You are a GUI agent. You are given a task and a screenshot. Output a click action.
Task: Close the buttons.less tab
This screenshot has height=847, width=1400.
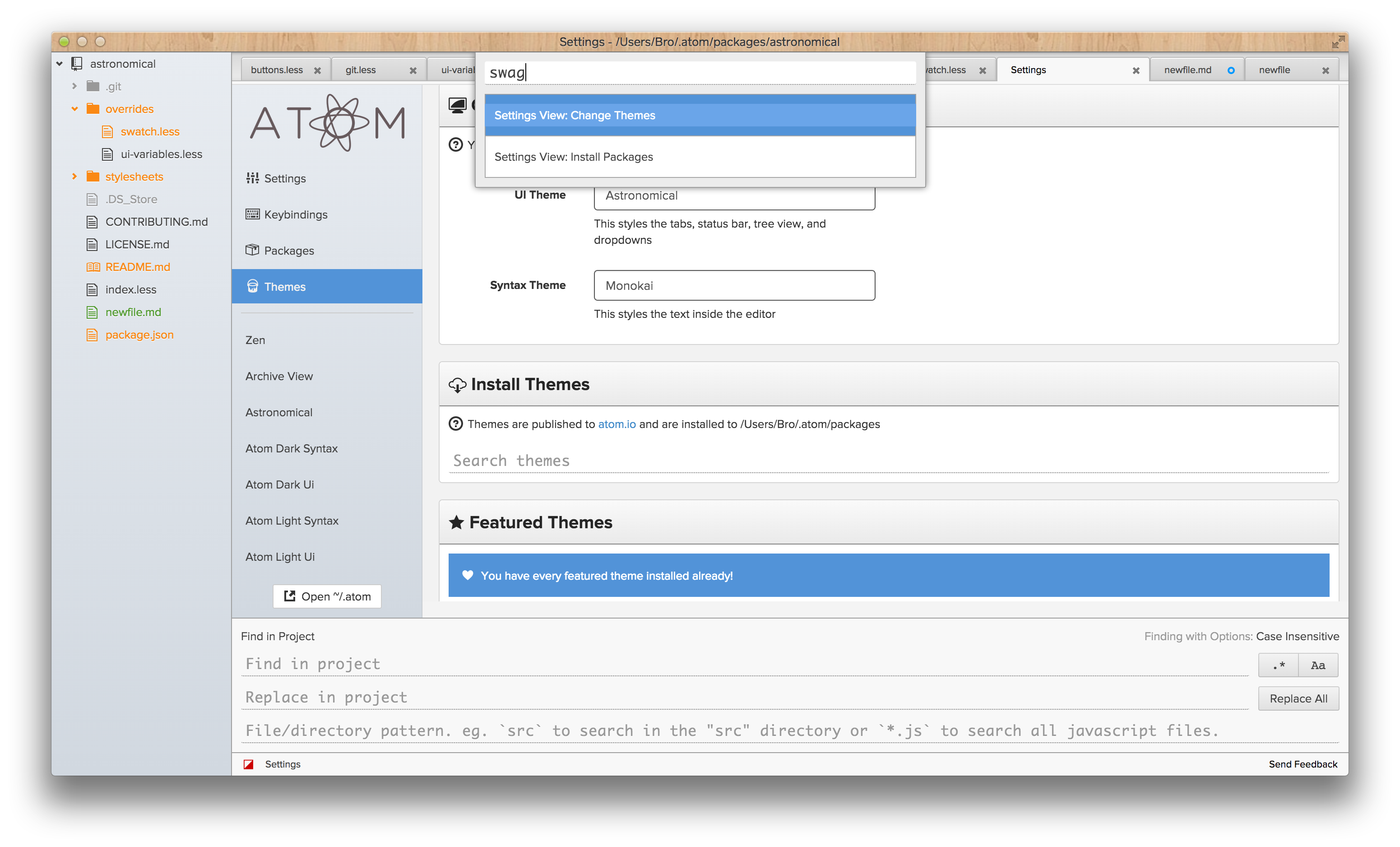click(318, 70)
